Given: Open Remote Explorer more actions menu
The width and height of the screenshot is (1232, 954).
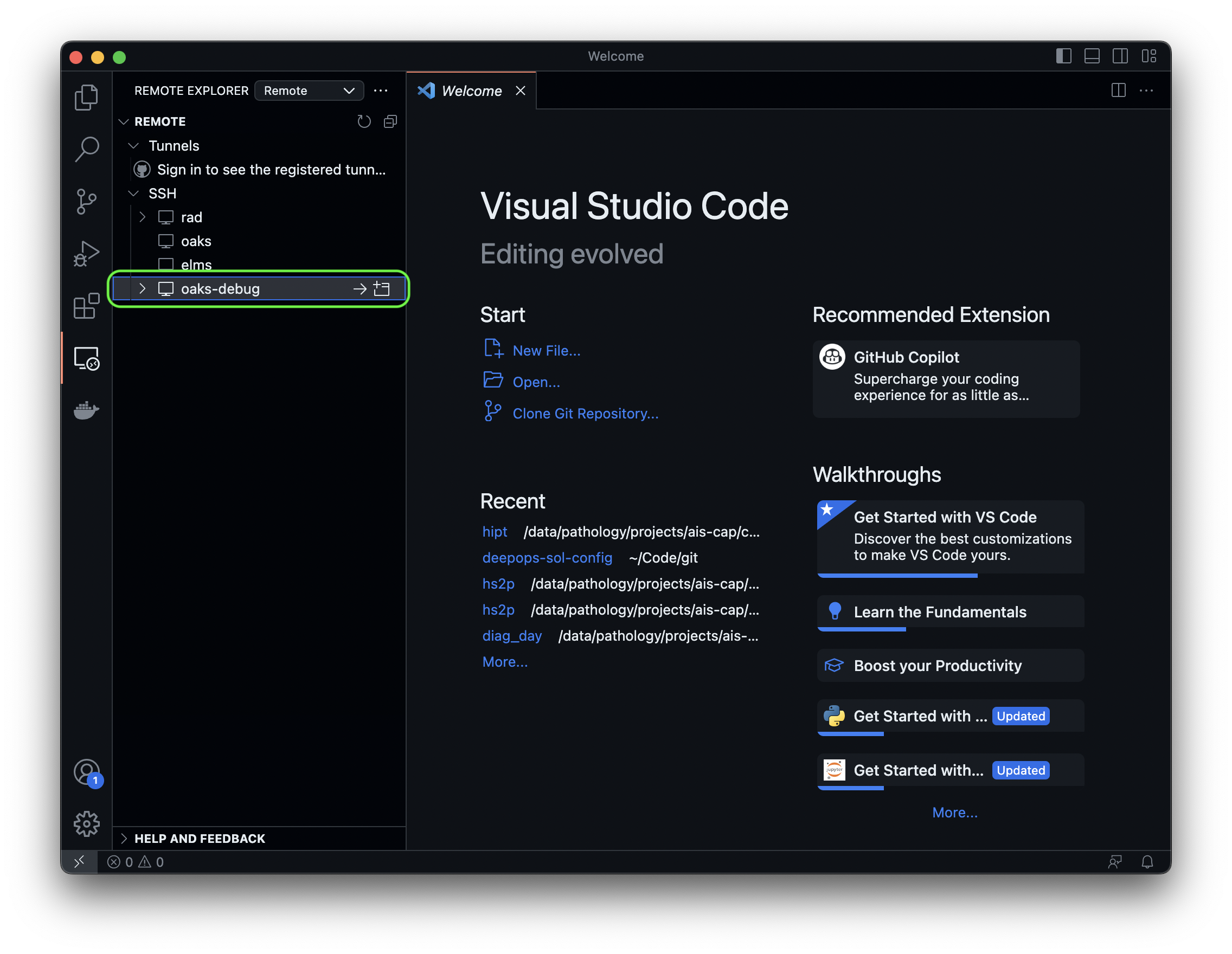Looking at the screenshot, I should tap(381, 90).
